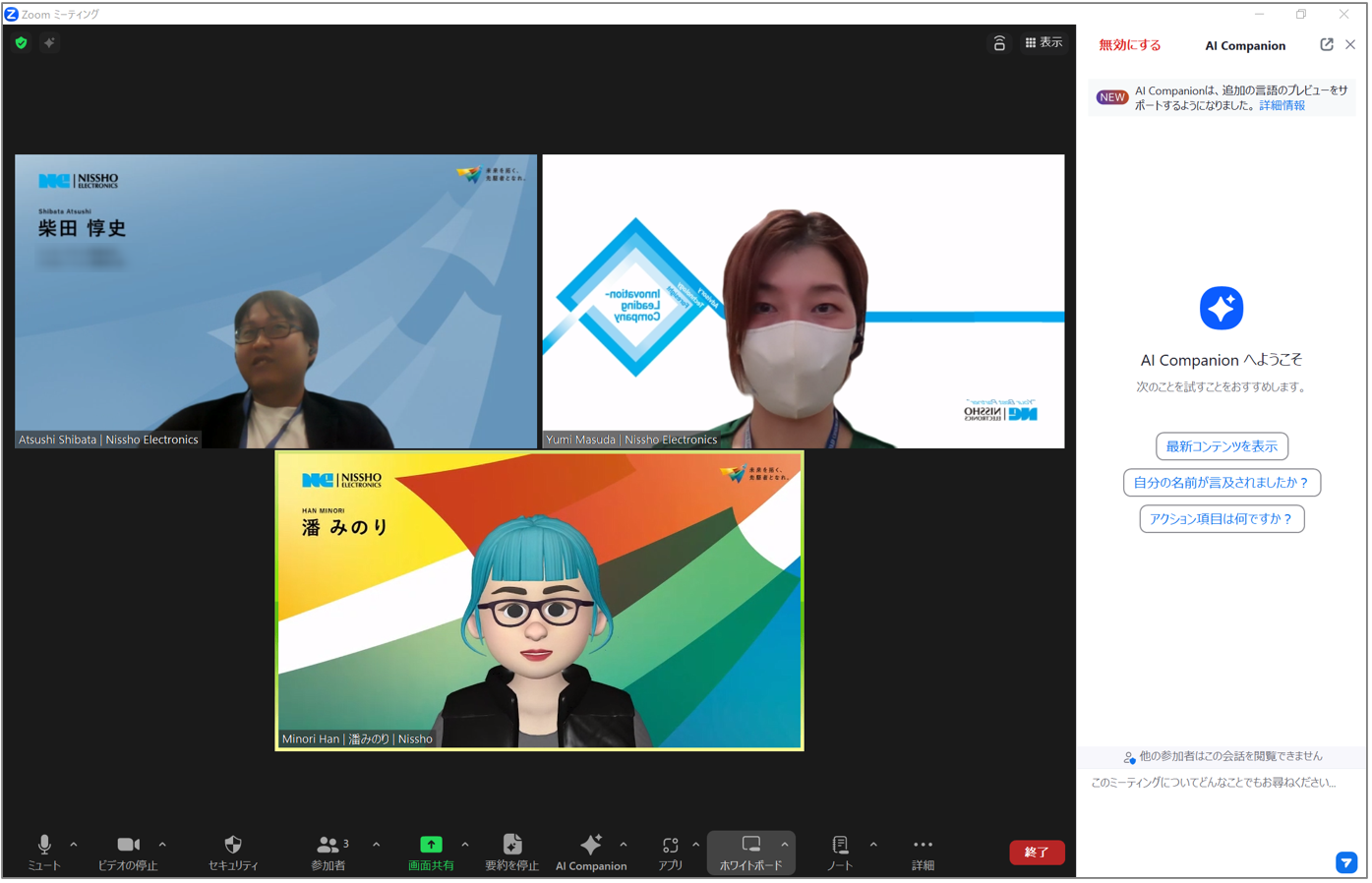Start 画面共有 screen sharing
This screenshot has width=1372, height=883.
pyautogui.click(x=431, y=853)
